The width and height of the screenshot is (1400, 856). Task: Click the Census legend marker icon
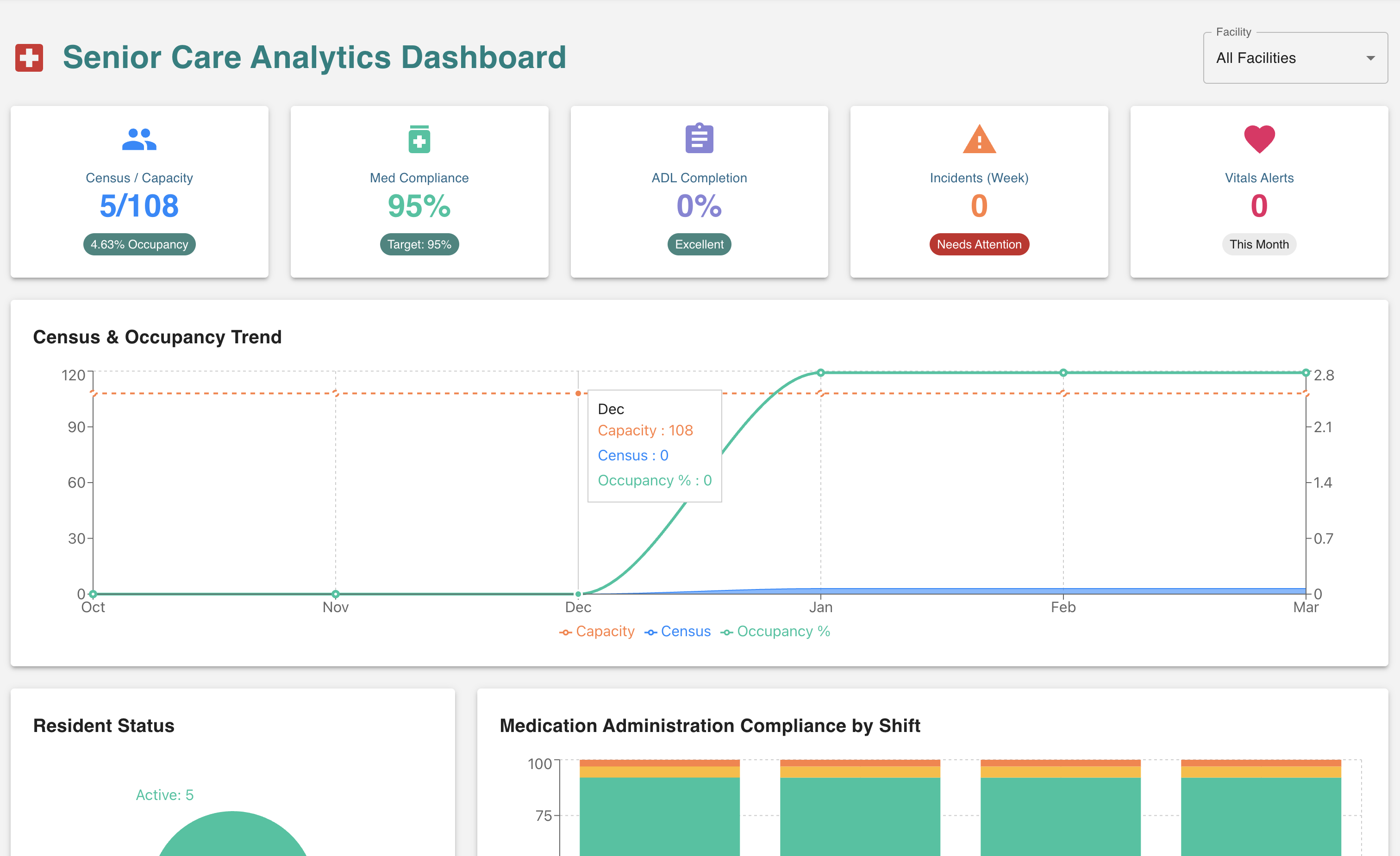pyautogui.click(x=650, y=632)
